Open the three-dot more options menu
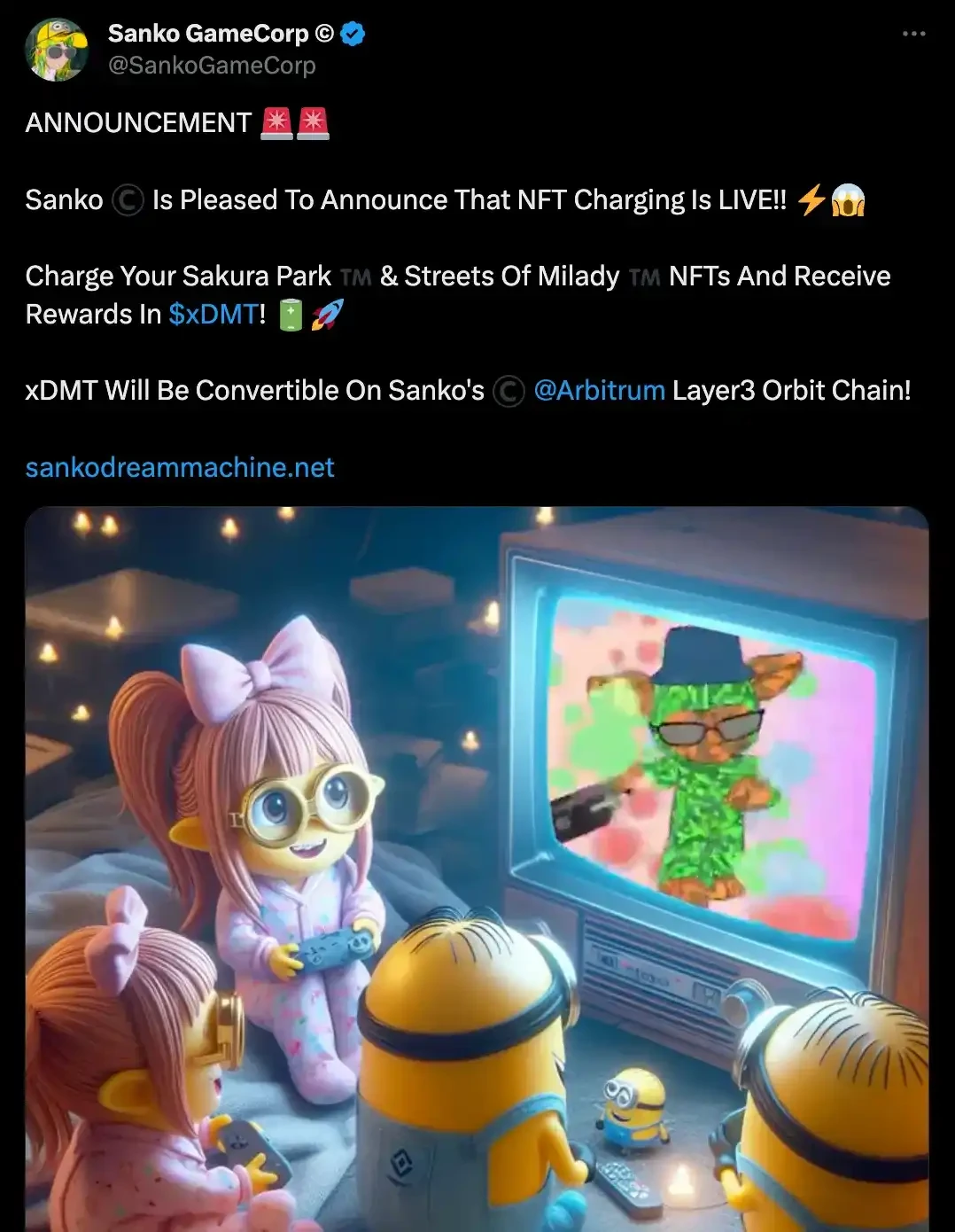955x1232 pixels. click(x=913, y=34)
